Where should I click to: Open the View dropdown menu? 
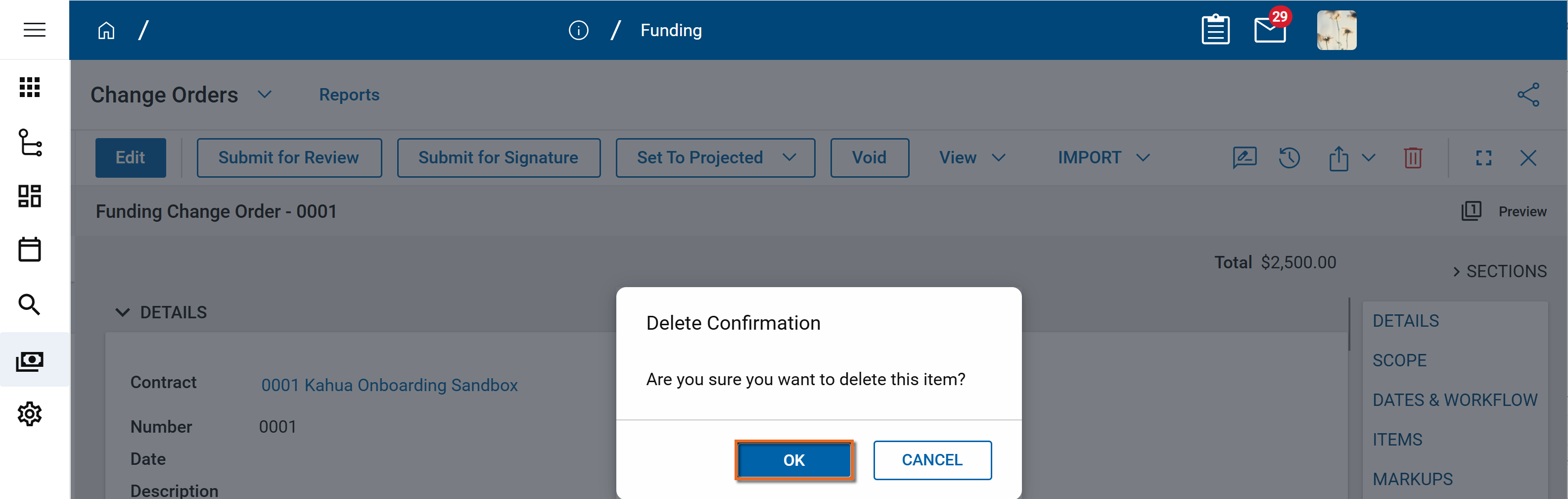(971, 158)
